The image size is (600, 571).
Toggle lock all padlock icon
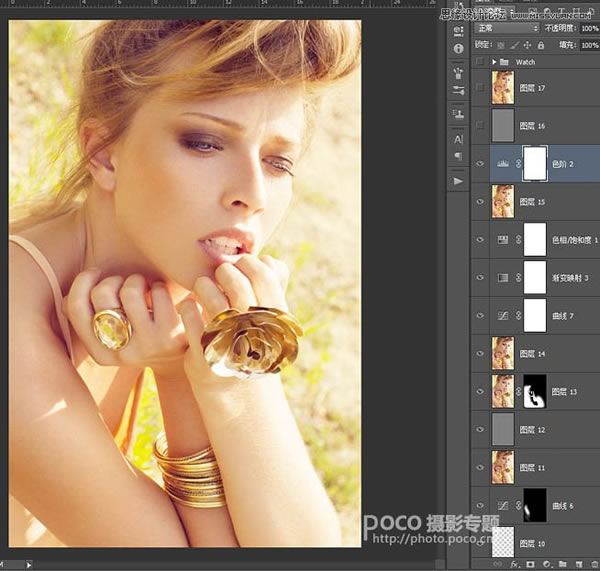click(x=541, y=46)
